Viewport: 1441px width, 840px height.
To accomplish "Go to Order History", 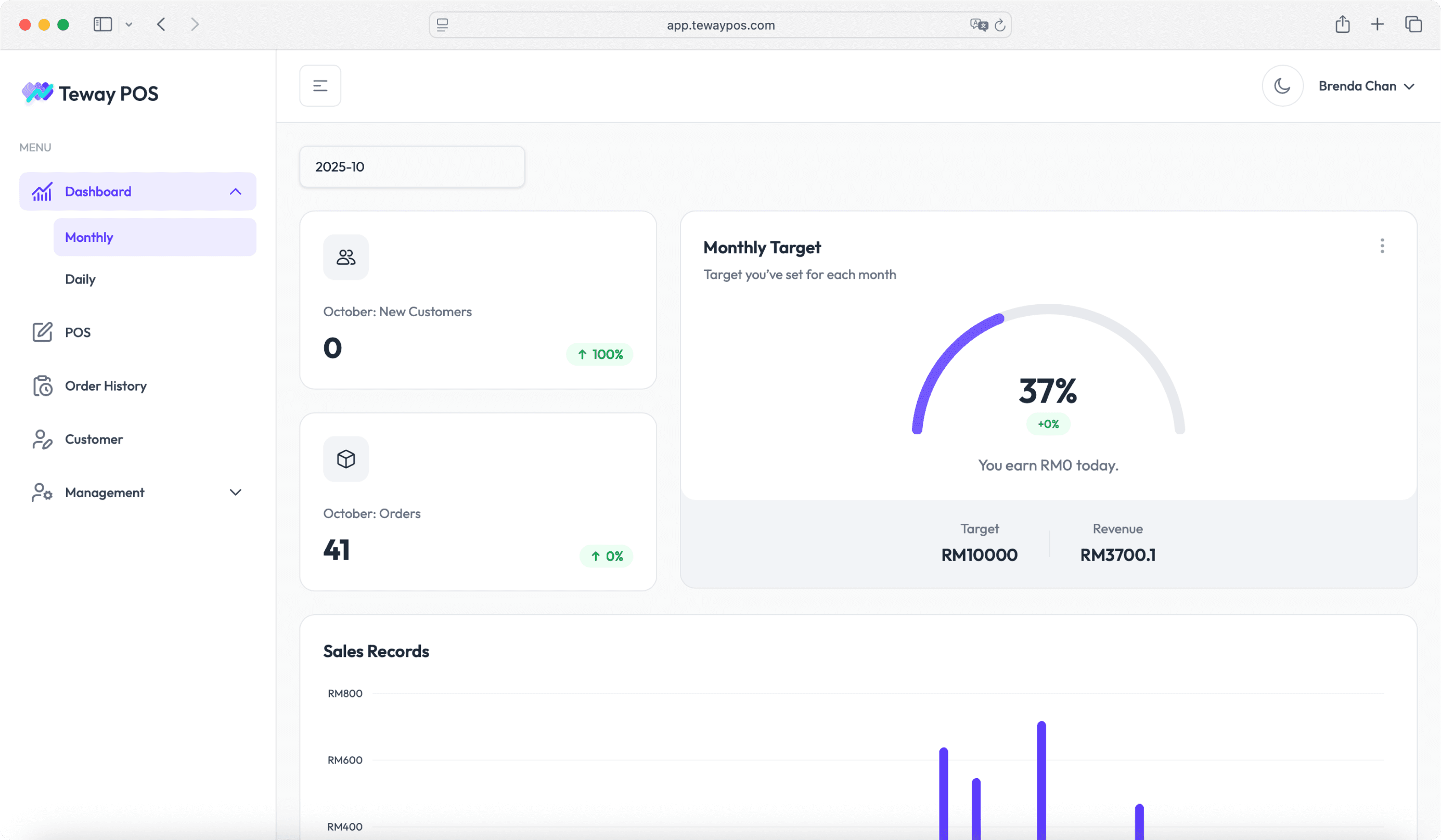I will [x=106, y=386].
